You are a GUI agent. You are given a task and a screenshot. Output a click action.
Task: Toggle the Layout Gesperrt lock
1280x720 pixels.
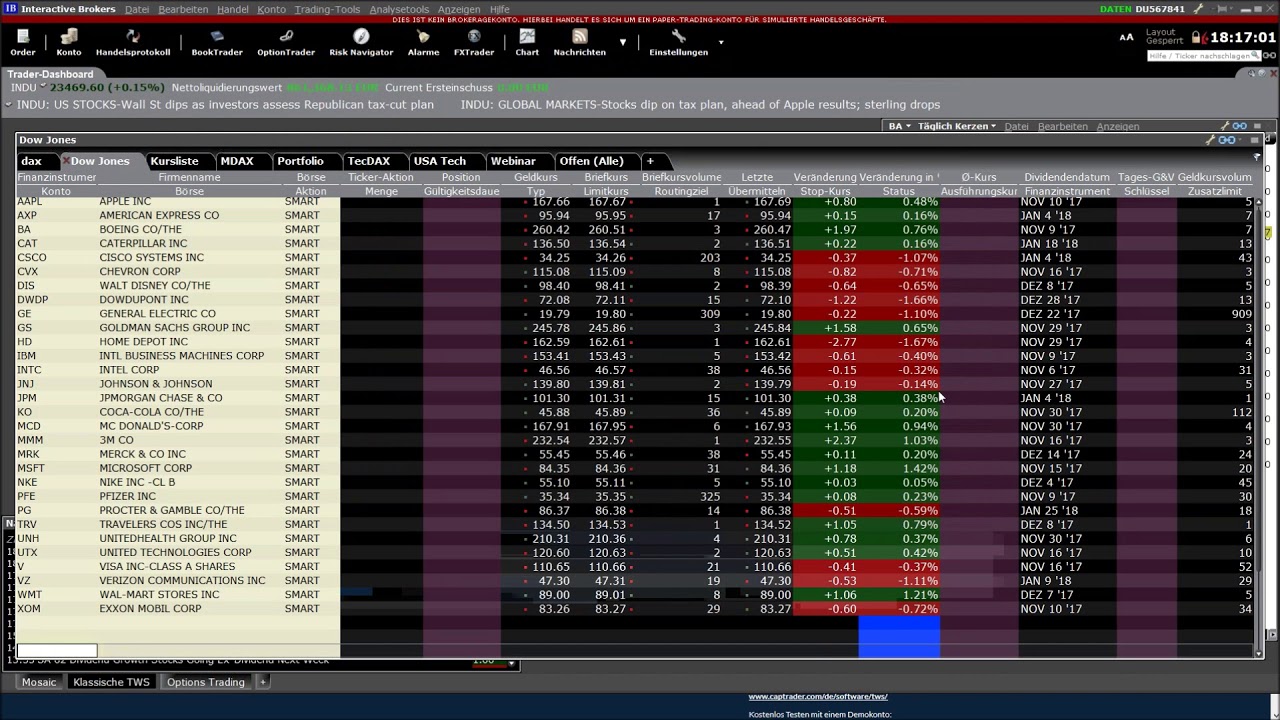click(1172, 37)
